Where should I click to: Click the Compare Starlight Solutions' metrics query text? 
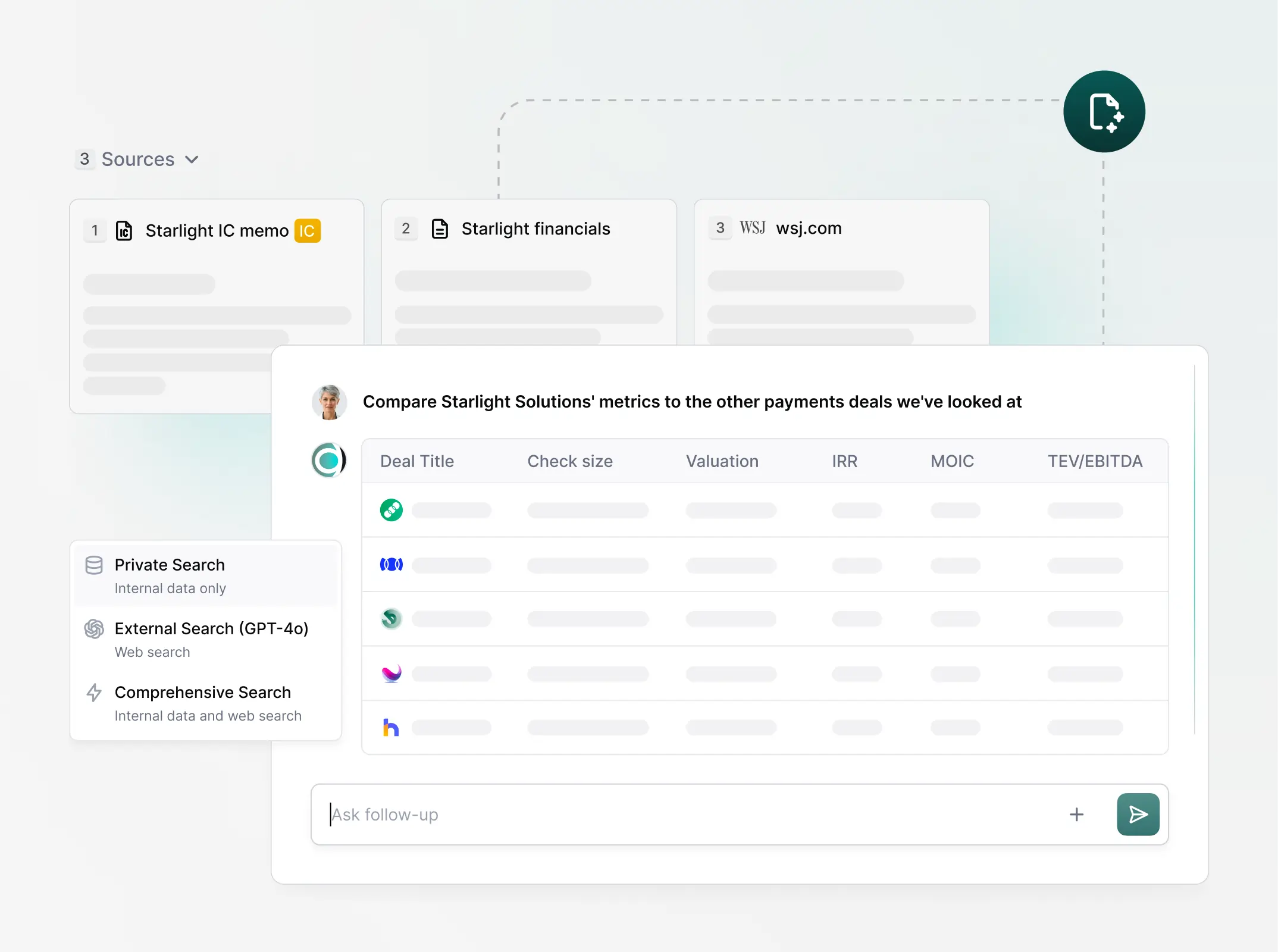click(692, 402)
